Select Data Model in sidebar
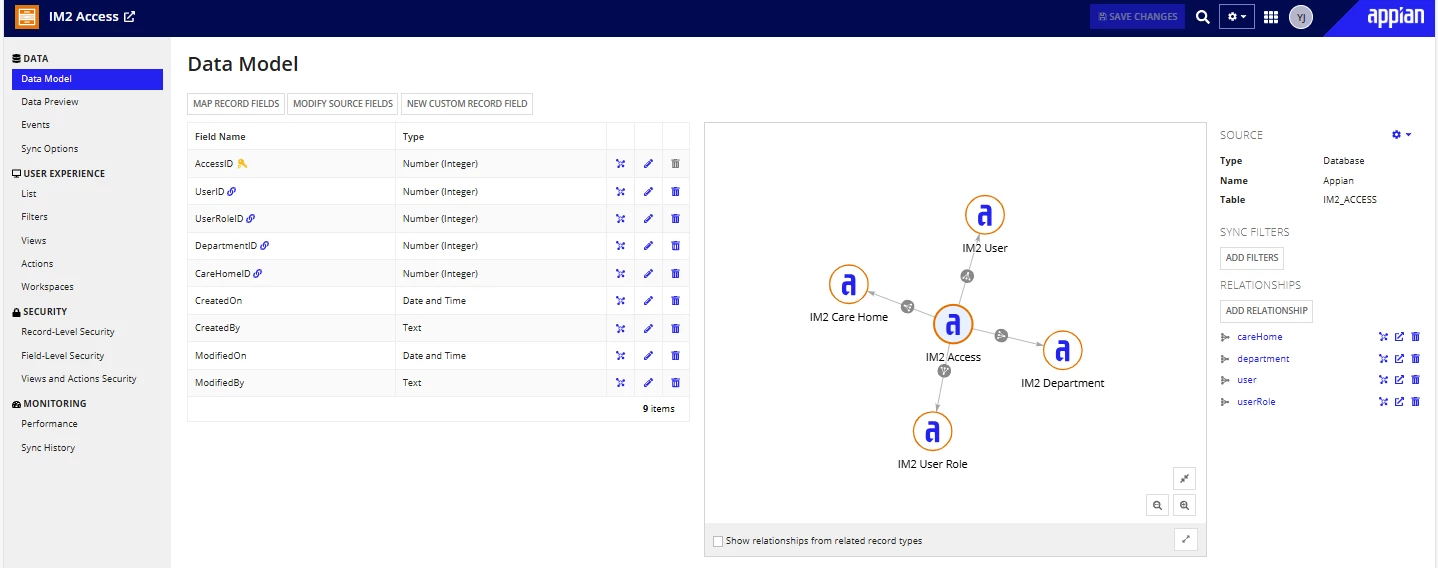This screenshot has width=1438, height=568. click(x=87, y=79)
